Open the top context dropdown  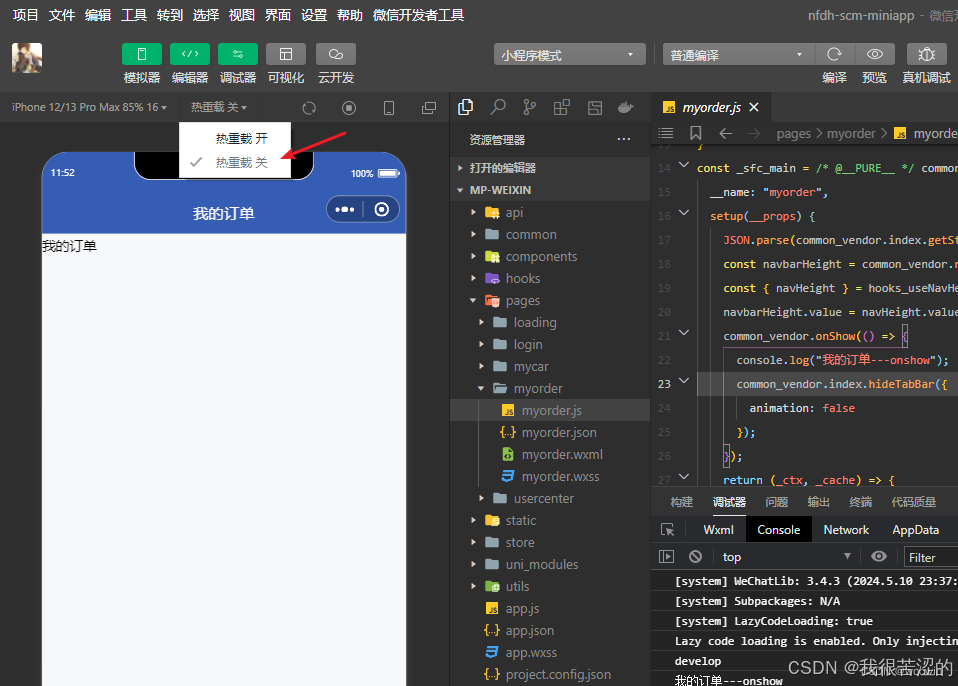click(x=786, y=556)
